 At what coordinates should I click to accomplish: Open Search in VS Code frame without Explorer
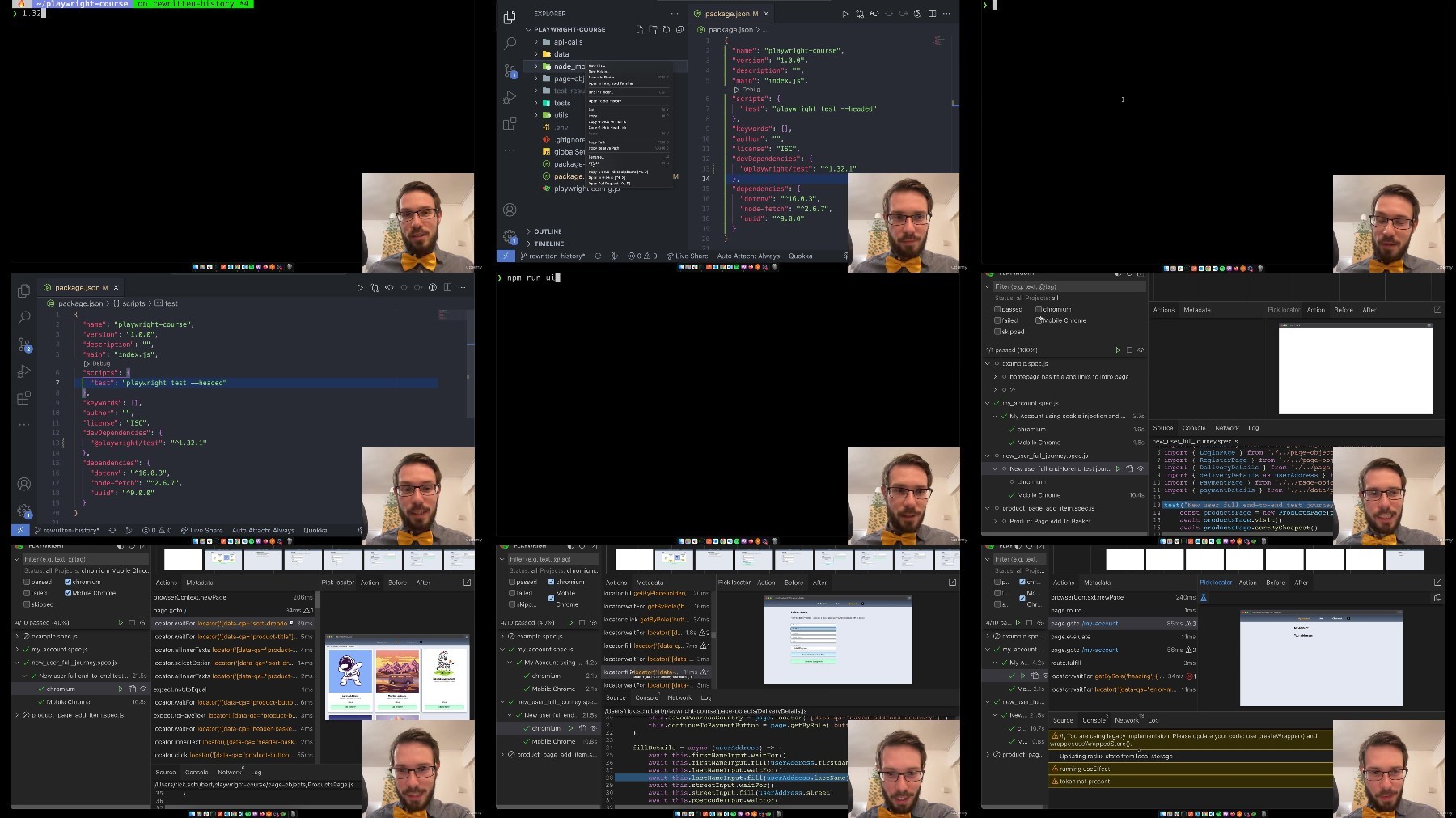point(24,317)
